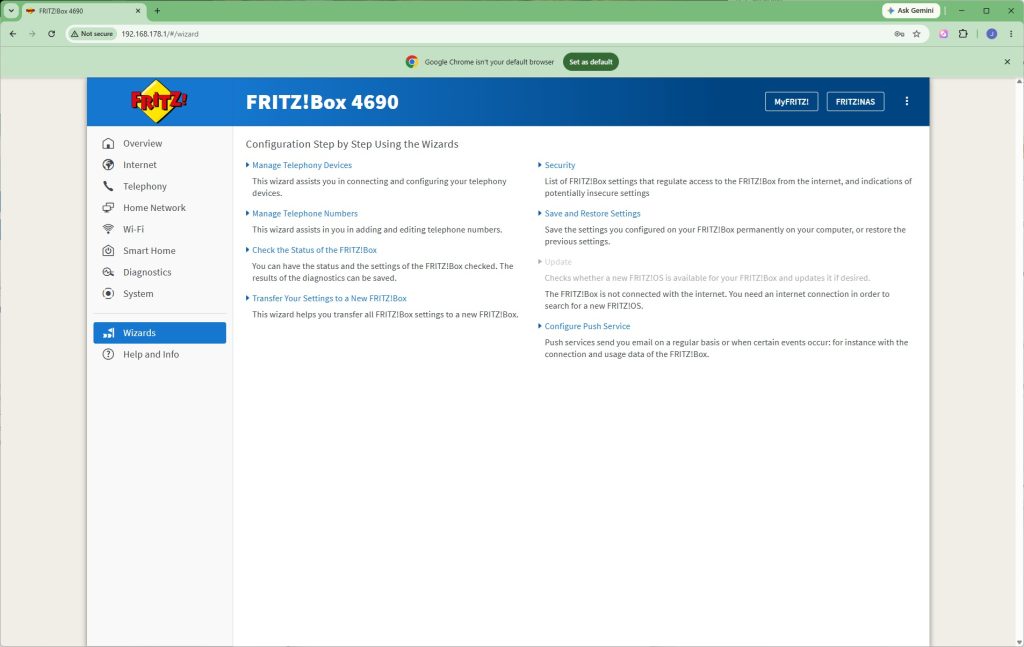This screenshot has height=647, width=1024.
Task: Open a new browser tab
Action: [x=157, y=11]
